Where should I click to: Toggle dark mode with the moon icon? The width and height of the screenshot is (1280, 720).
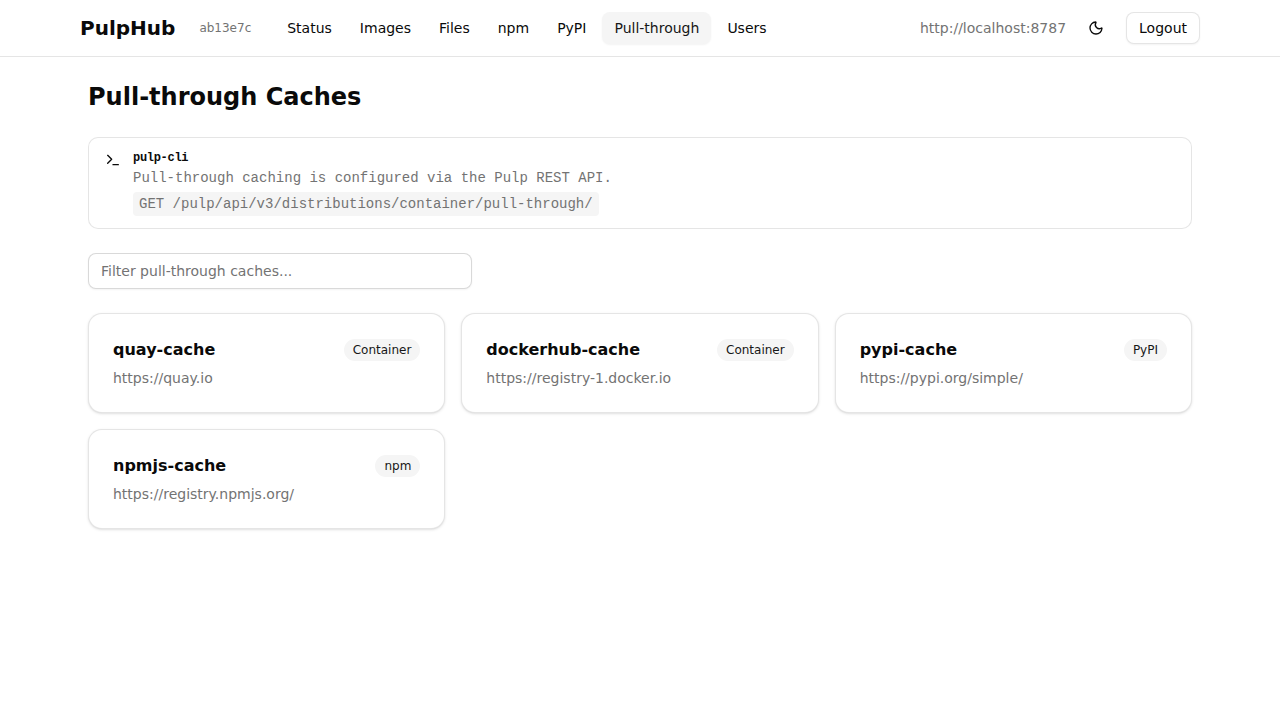(x=1096, y=28)
